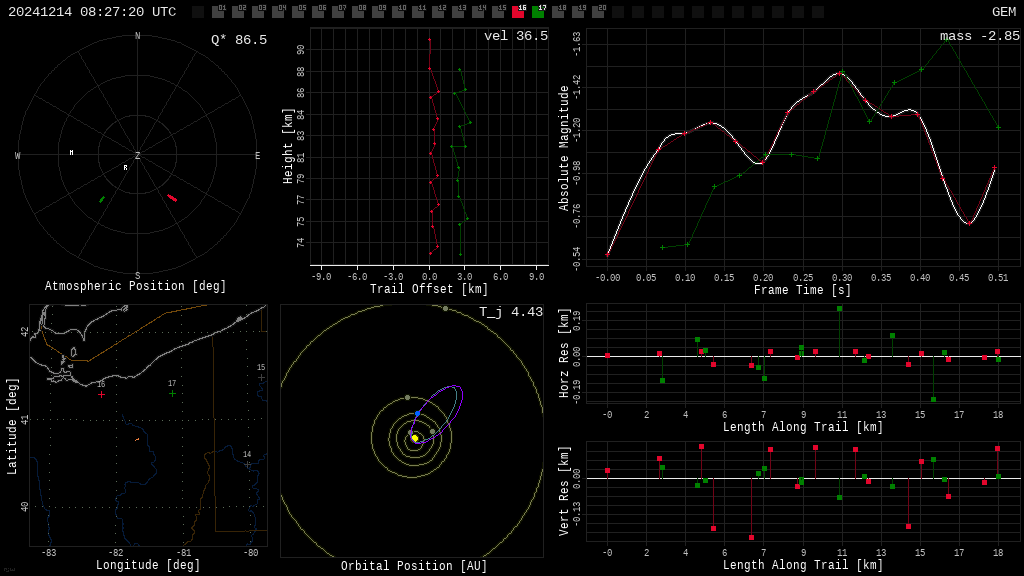Click the green station 17 indicator box
The width and height of the screenshot is (1024, 576).
coord(538,12)
